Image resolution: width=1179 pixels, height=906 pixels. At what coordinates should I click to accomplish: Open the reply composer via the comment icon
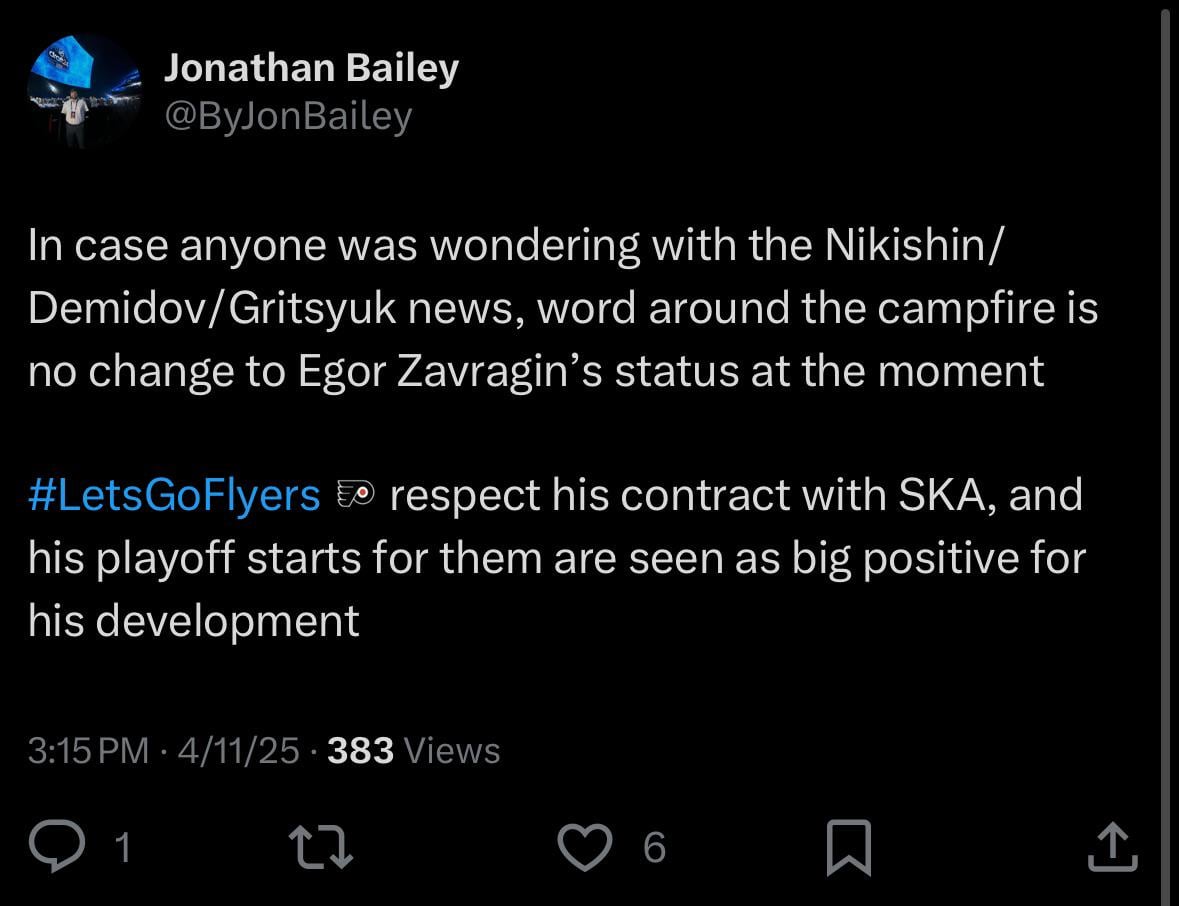tap(59, 846)
